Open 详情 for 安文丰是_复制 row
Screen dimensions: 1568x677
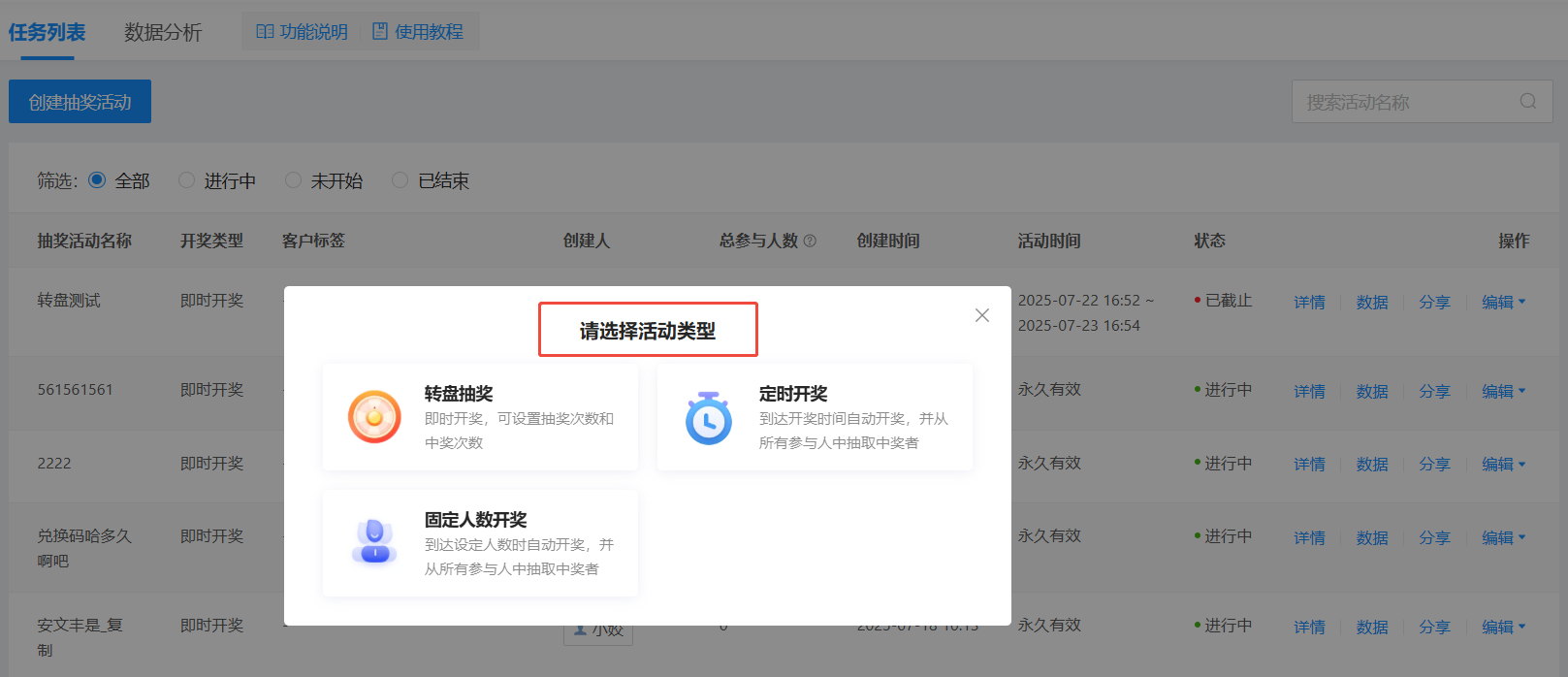pos(1309,627)
